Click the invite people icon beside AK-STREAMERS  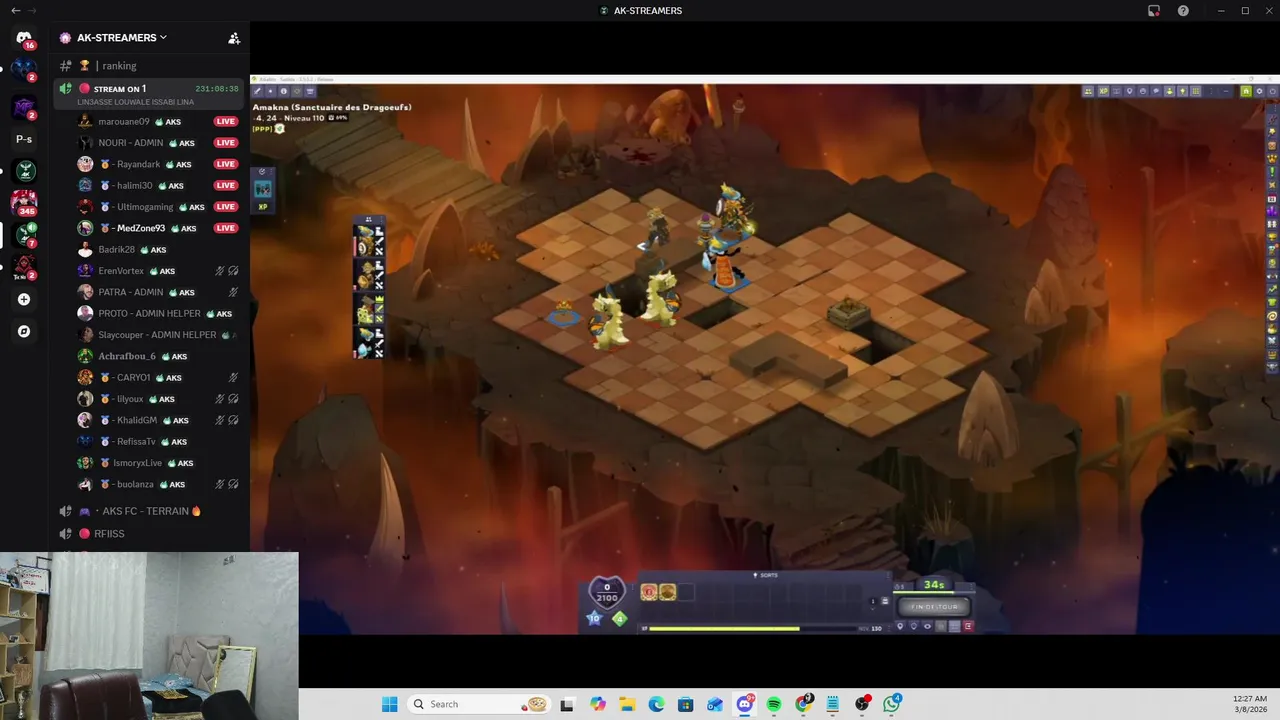pyautogui.click(x=234, y=38)
